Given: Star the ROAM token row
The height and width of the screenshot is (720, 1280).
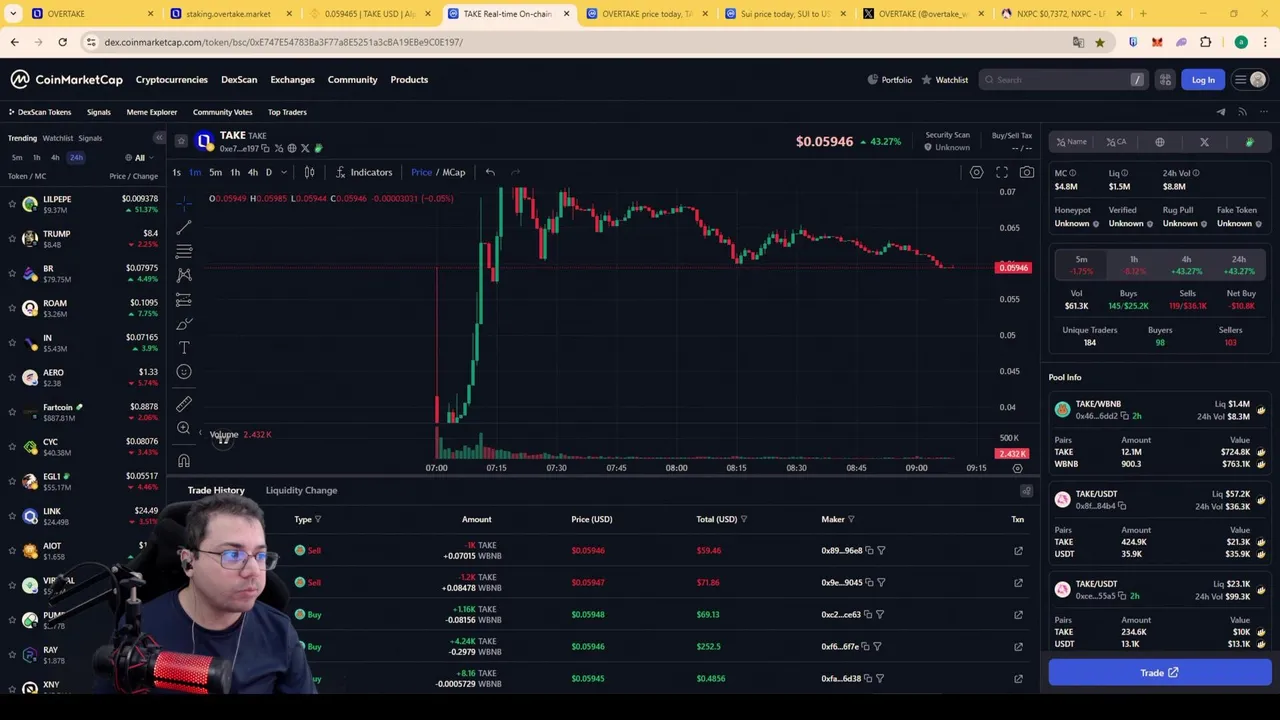Looking at the screenshot, I should pyautogui.click(x=12, y=308).
